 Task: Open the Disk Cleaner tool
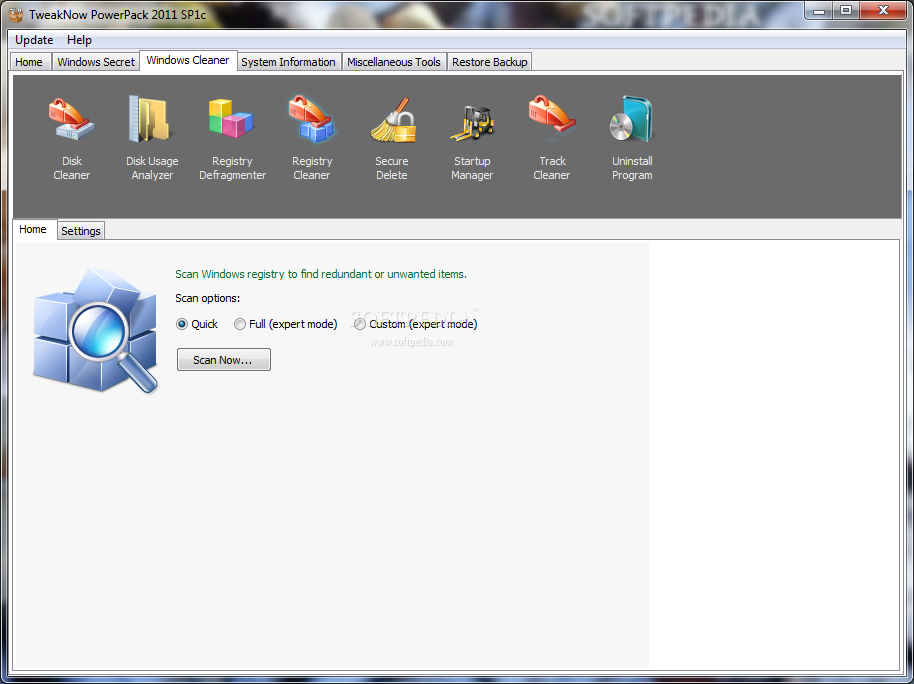click(72, 139)
